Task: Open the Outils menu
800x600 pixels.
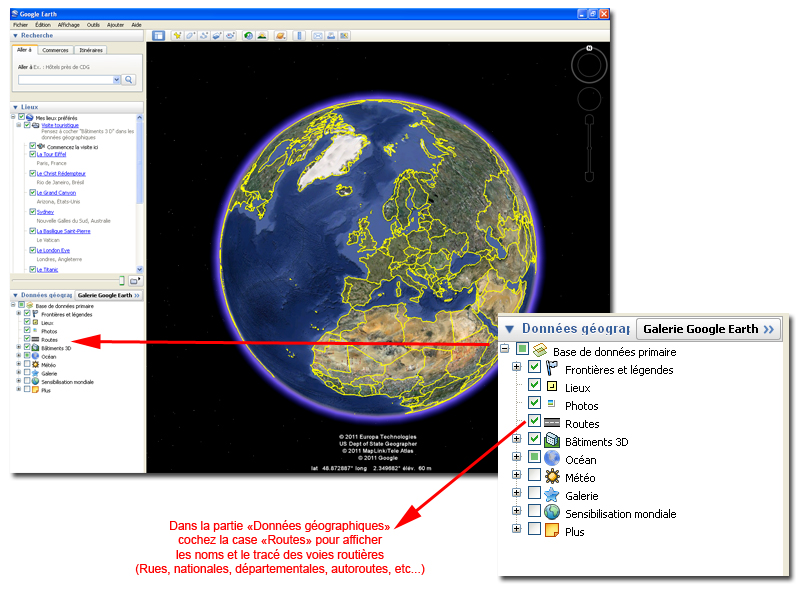Action: point(93,24)
